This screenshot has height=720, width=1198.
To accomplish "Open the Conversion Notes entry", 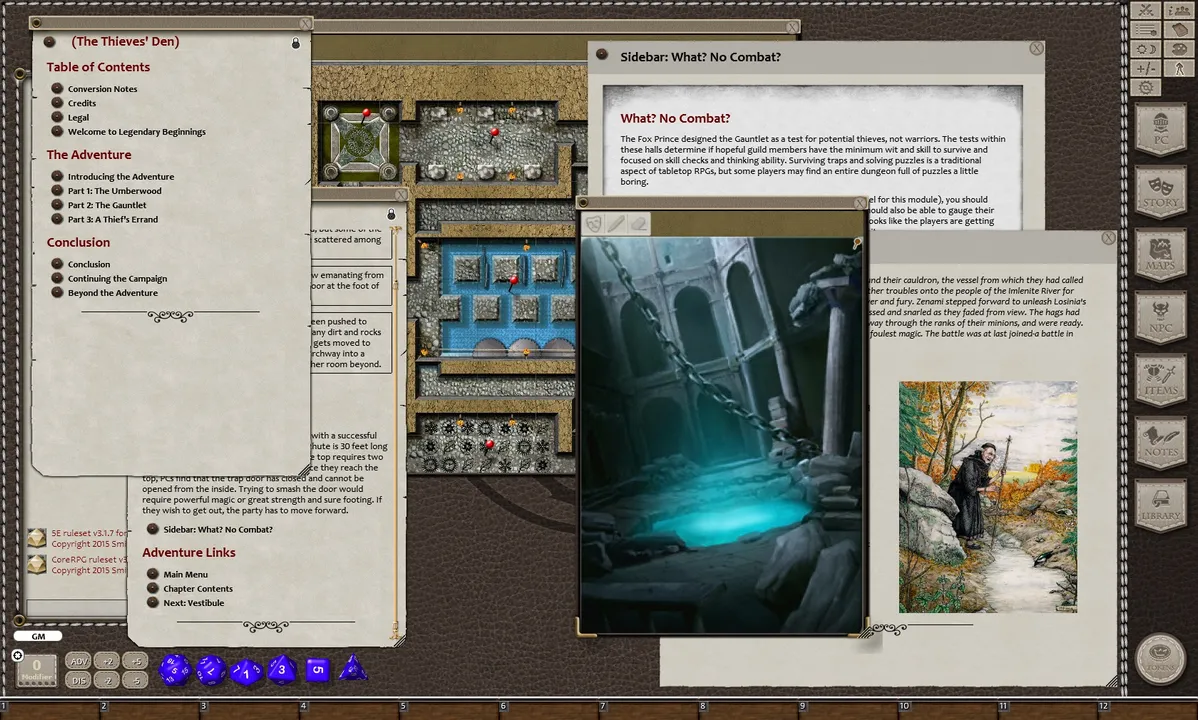I will point(102,89).
